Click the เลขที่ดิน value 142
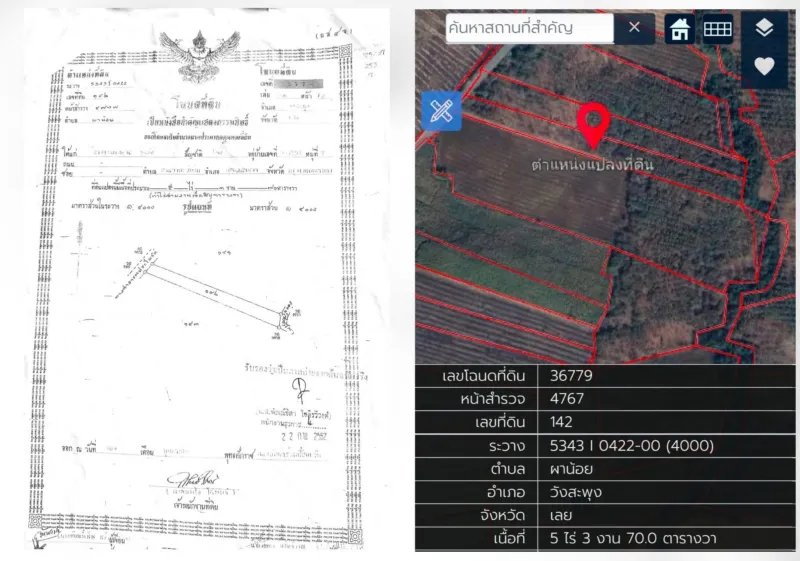The image size is (800, 561). tap(561, 422)
